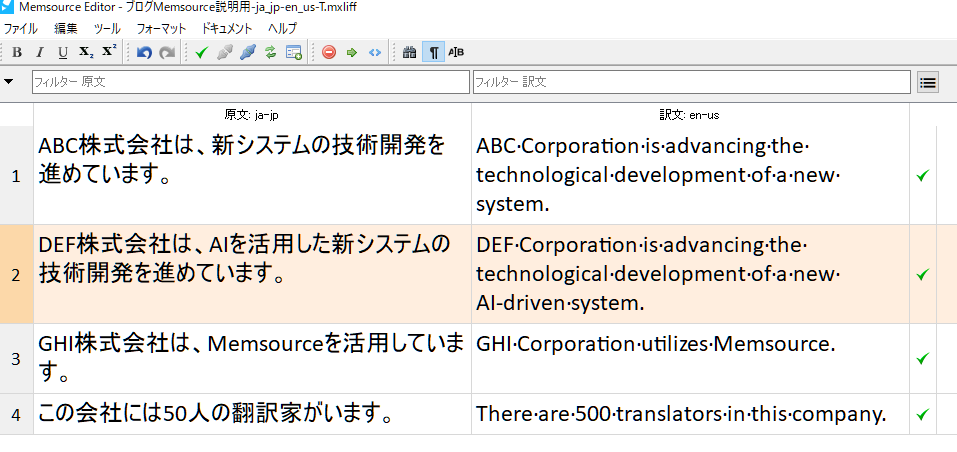957x452 pixels.
Task: Apply underline formatting with the U icon
Action: pos(63,52)
